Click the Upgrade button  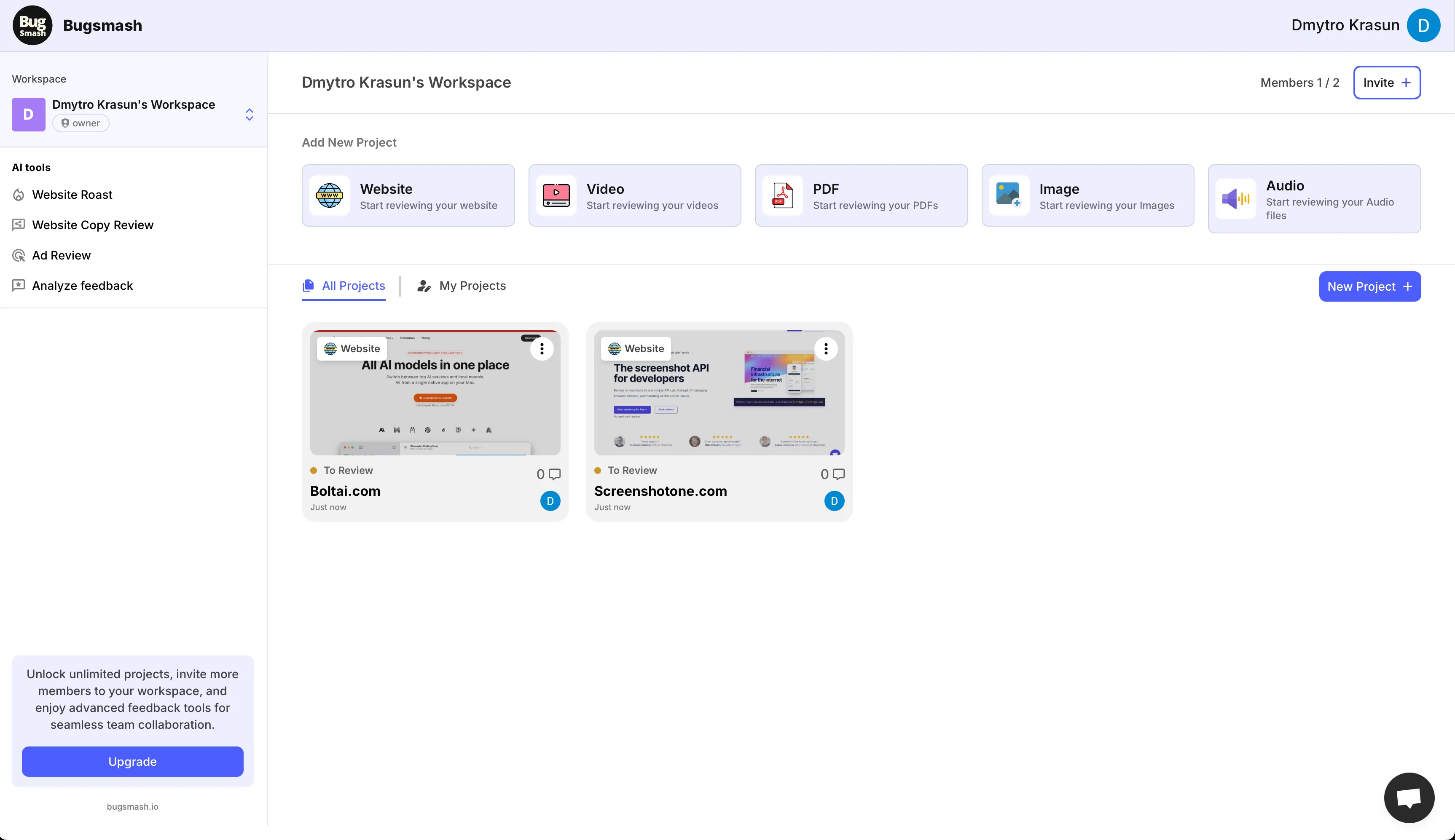(132, 761)
